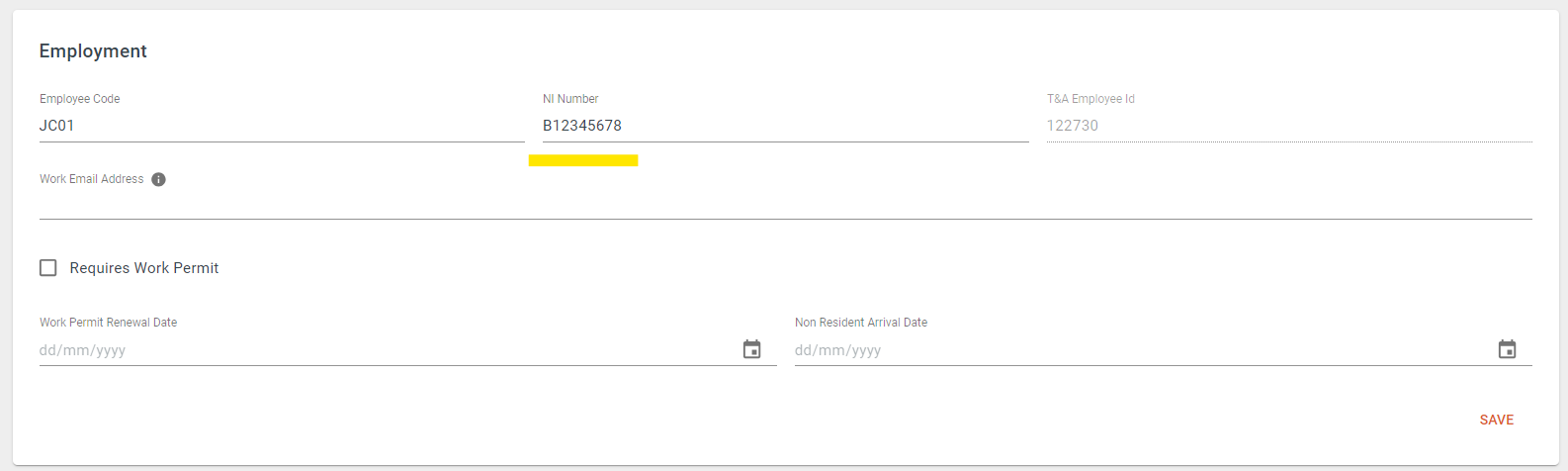Tick the Requires Work Permit checkbox

47,268
